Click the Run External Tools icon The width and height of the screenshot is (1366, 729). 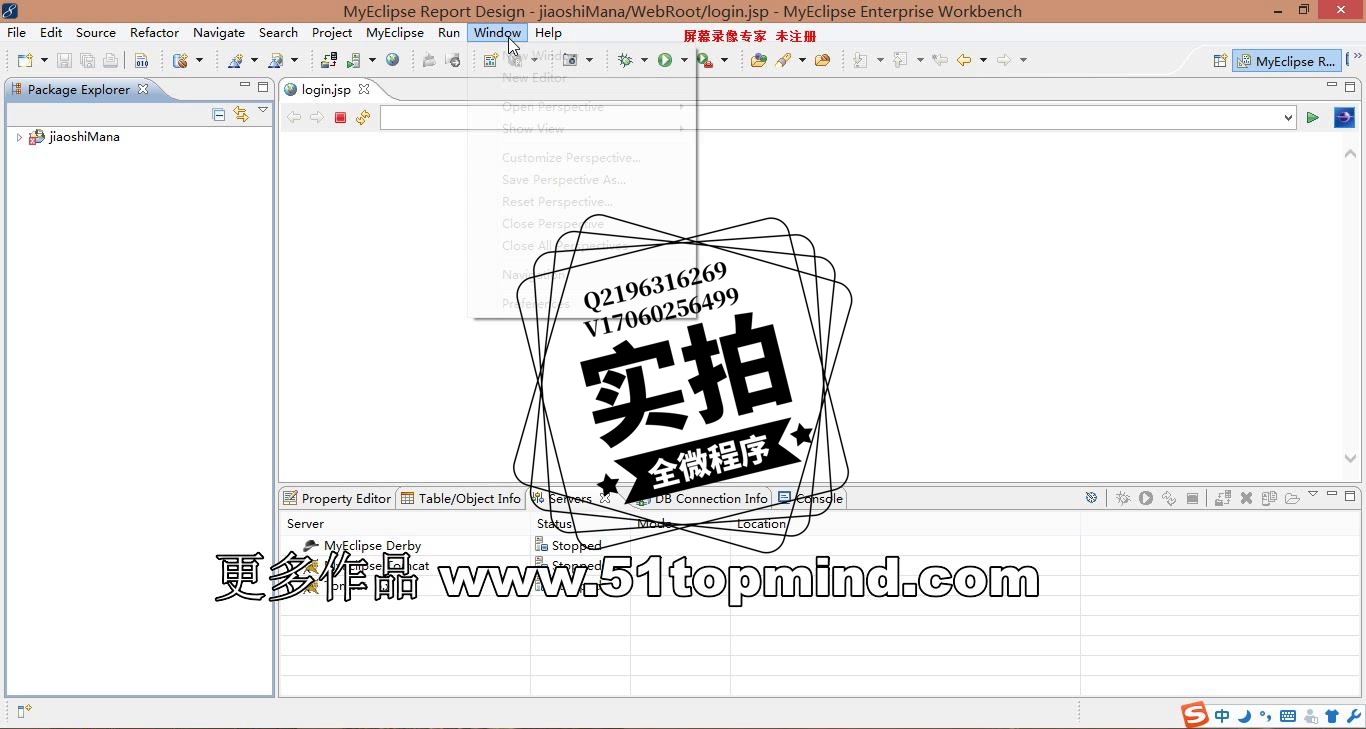[704, 60]
